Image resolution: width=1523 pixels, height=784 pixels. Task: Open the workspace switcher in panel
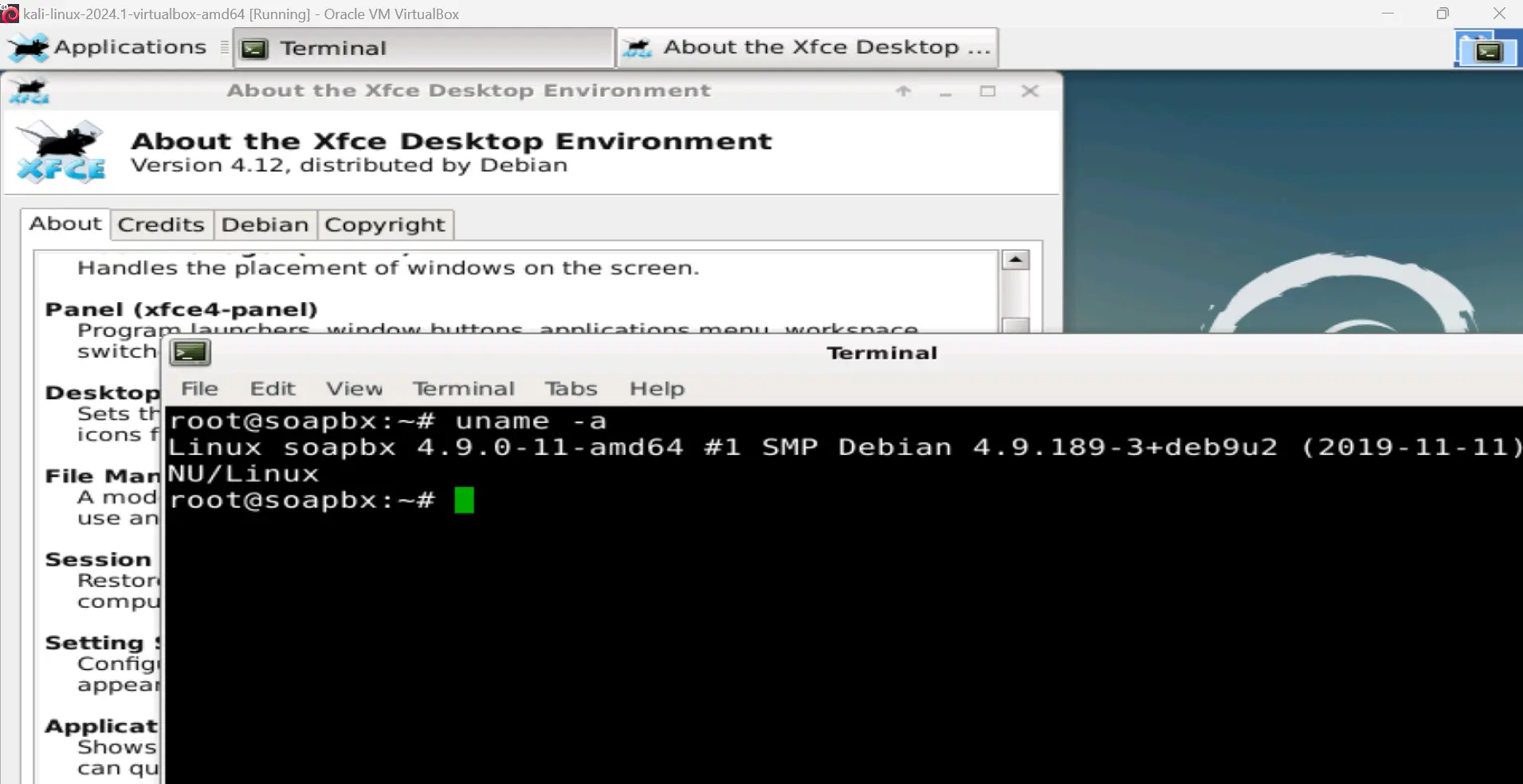pos(1488,49)
